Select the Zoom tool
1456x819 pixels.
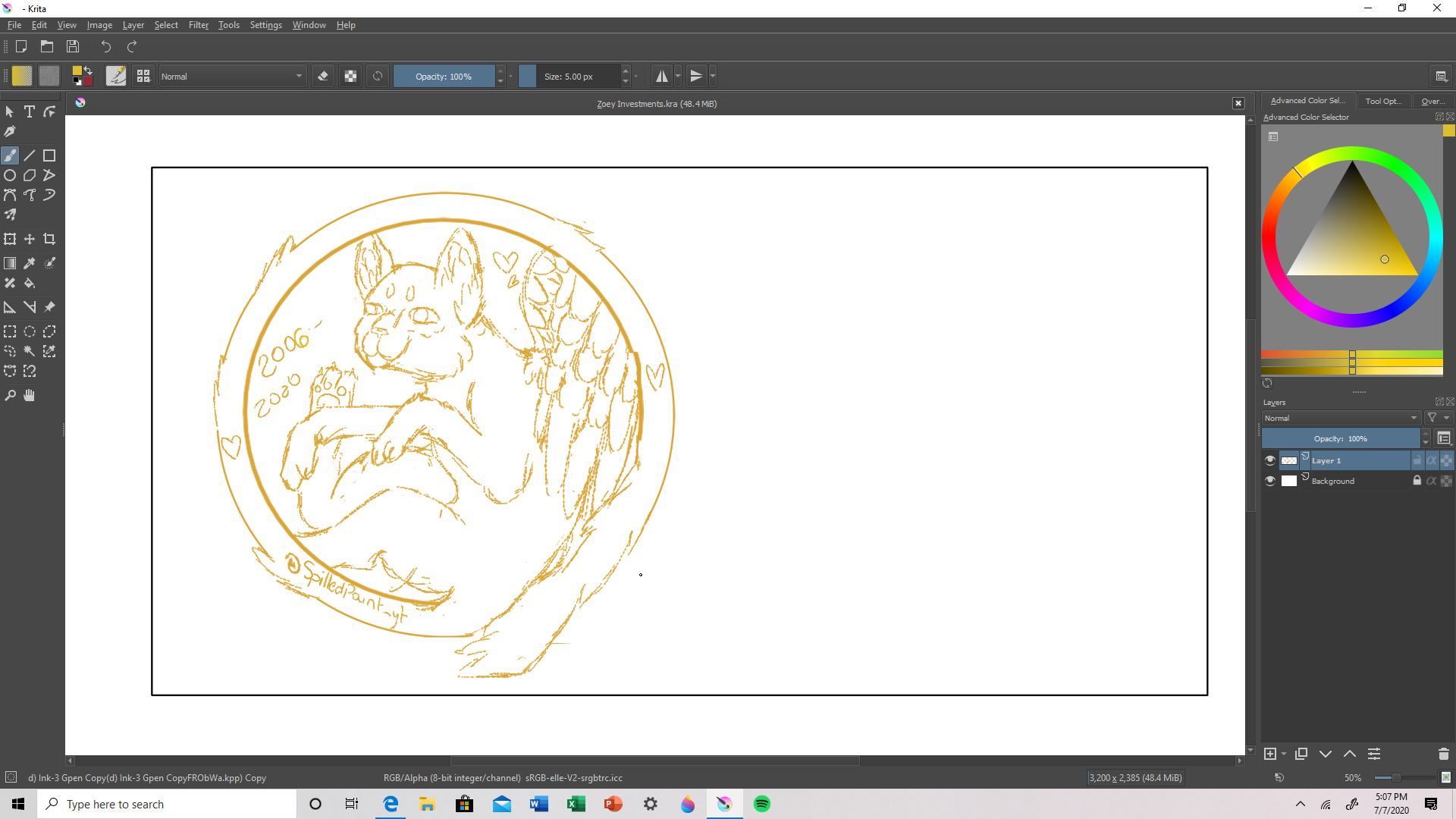pyautogui.click(x=10, y=395)
